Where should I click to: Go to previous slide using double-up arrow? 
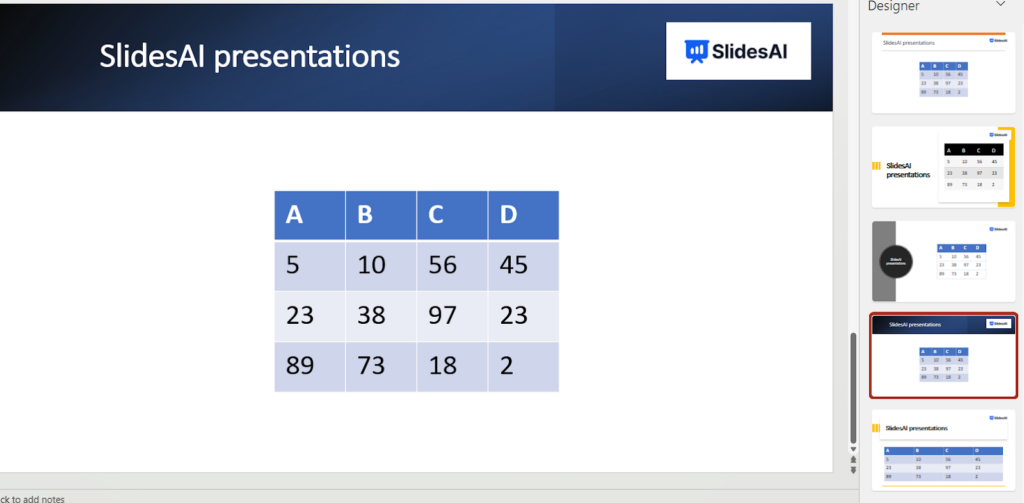click(853, 460)
